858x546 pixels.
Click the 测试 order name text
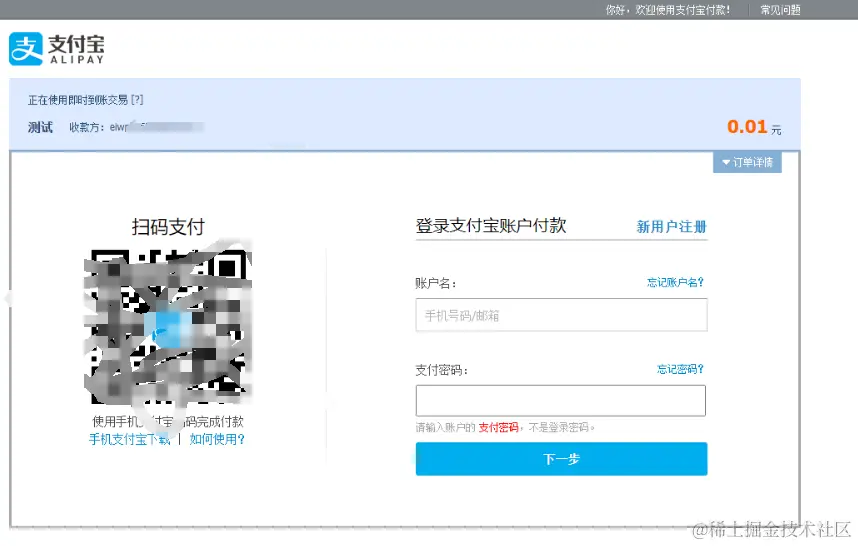(x=40, y=127)
